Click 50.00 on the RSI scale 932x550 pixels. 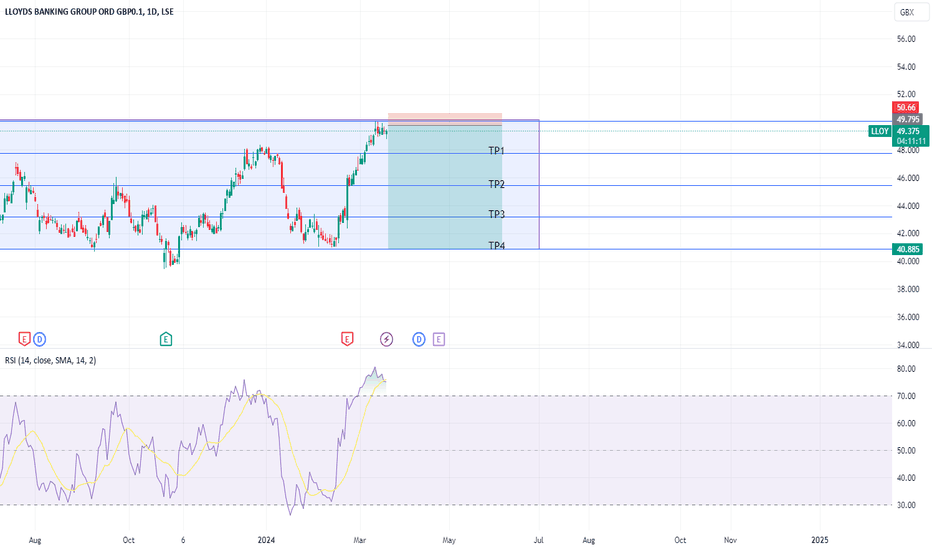(906, 451)
